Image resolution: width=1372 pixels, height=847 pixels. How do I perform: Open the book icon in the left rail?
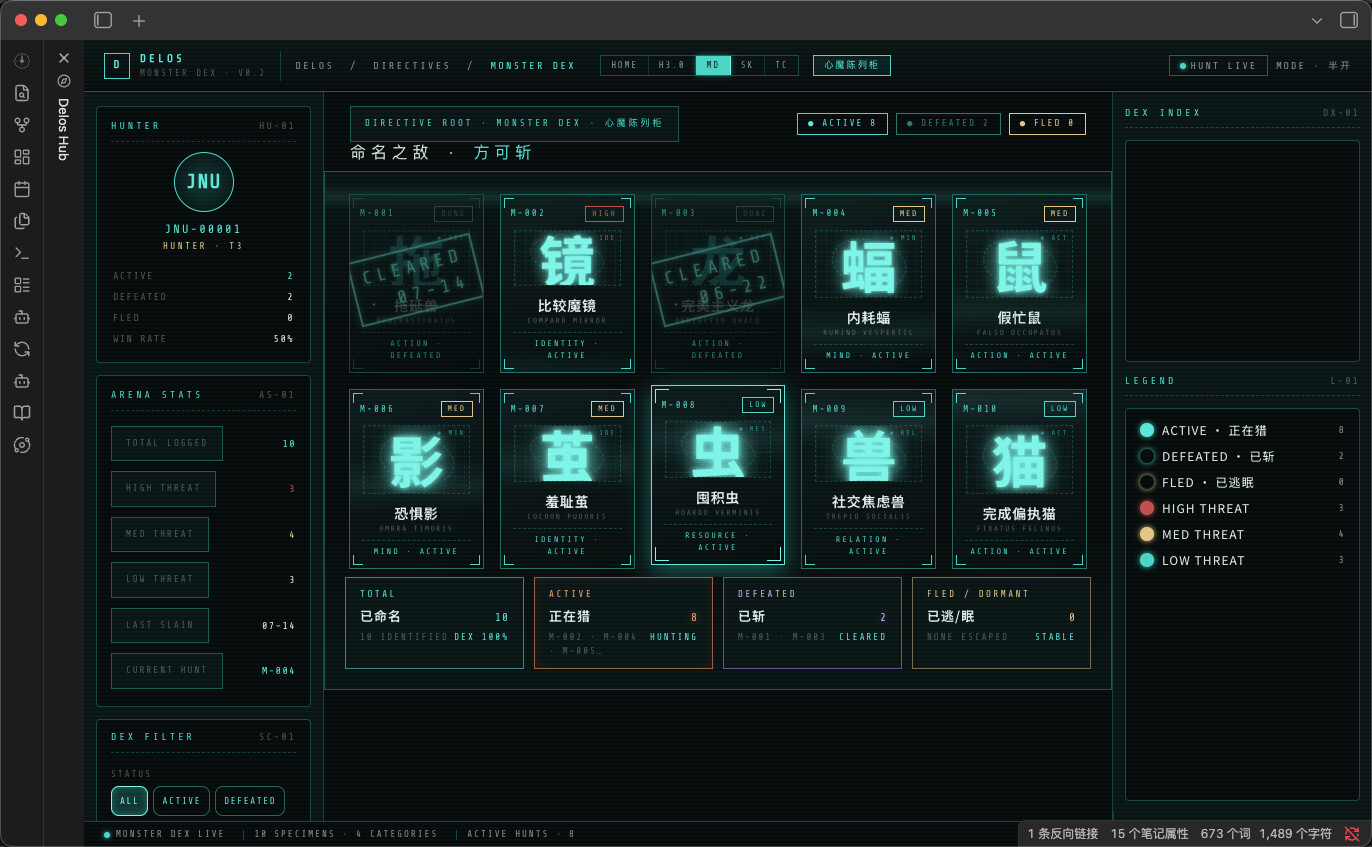[x=22, y=413]
